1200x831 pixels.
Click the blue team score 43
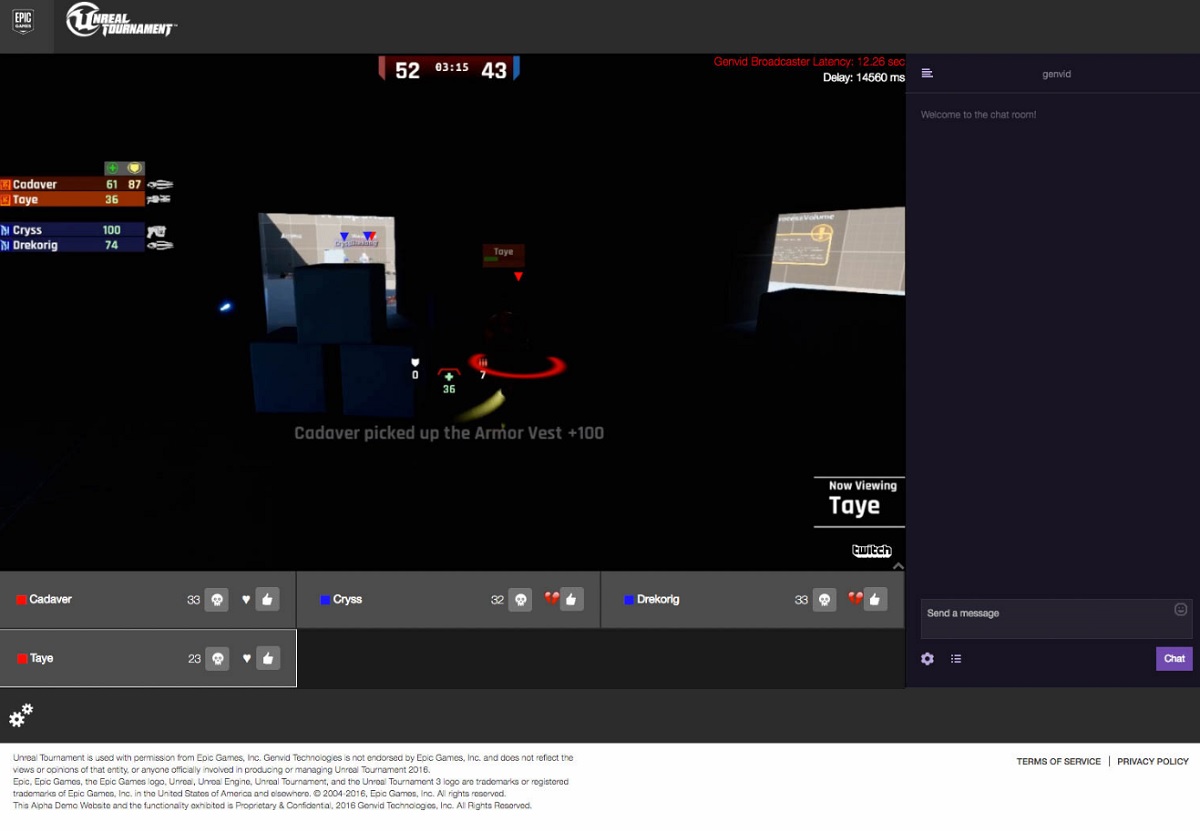tap(494, 70)
